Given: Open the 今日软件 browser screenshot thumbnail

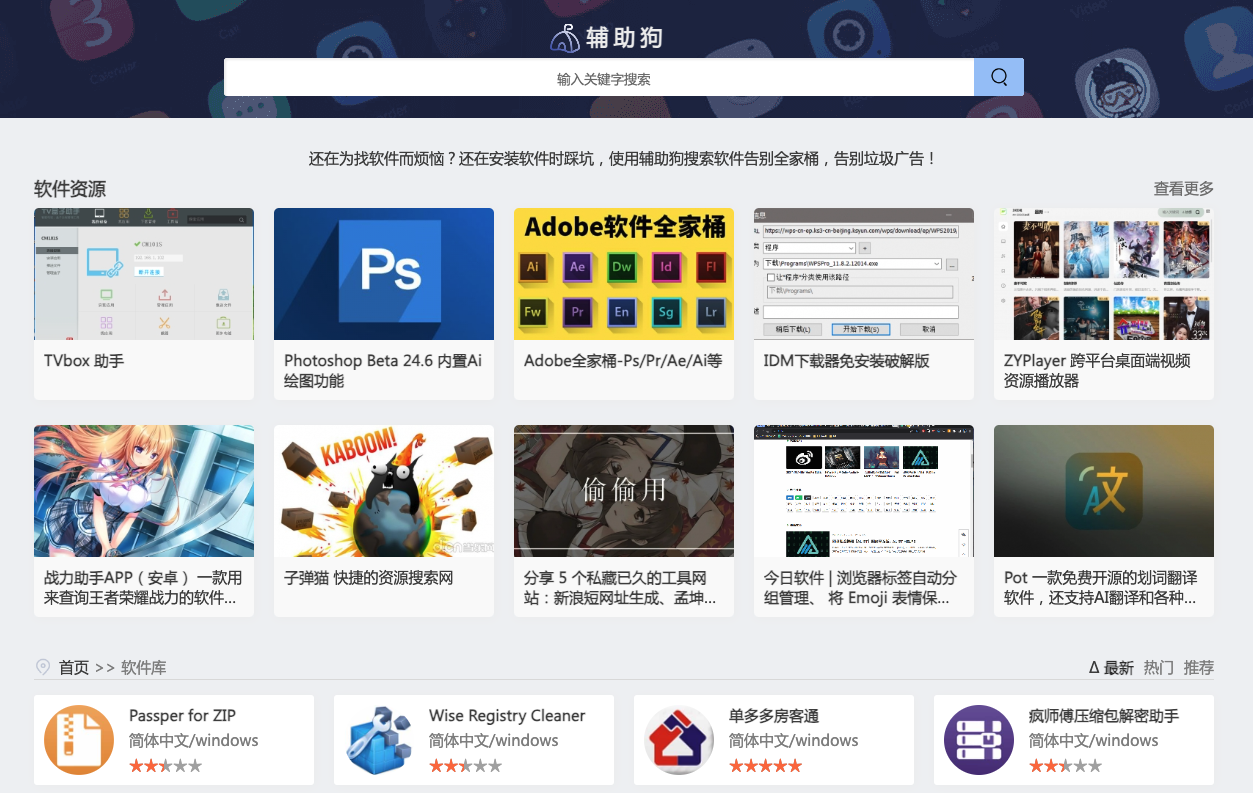Looking at the screenshot, I should (864, 491).
